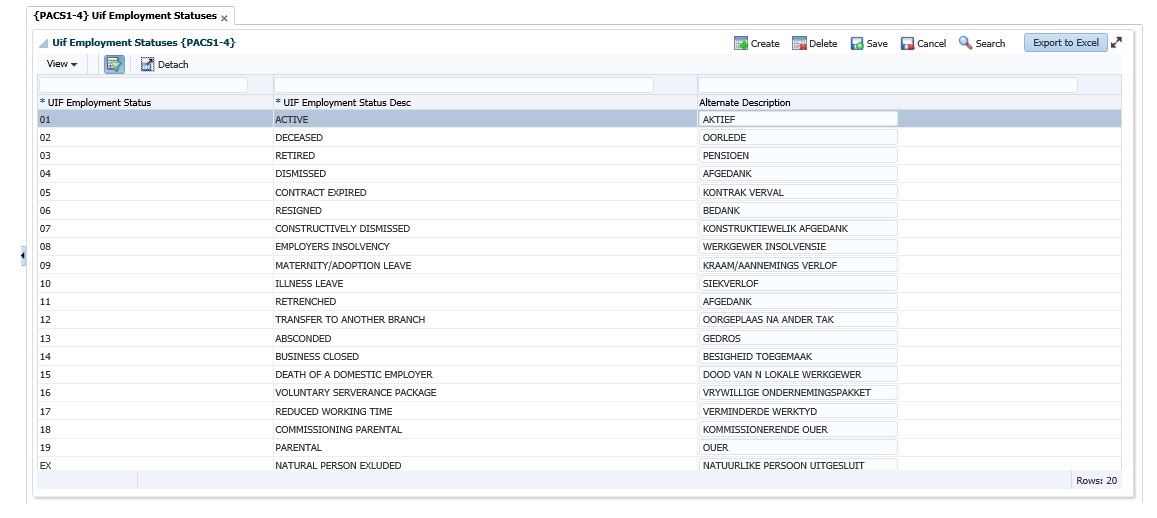Click the Export to Excel button

point(1066,43)
